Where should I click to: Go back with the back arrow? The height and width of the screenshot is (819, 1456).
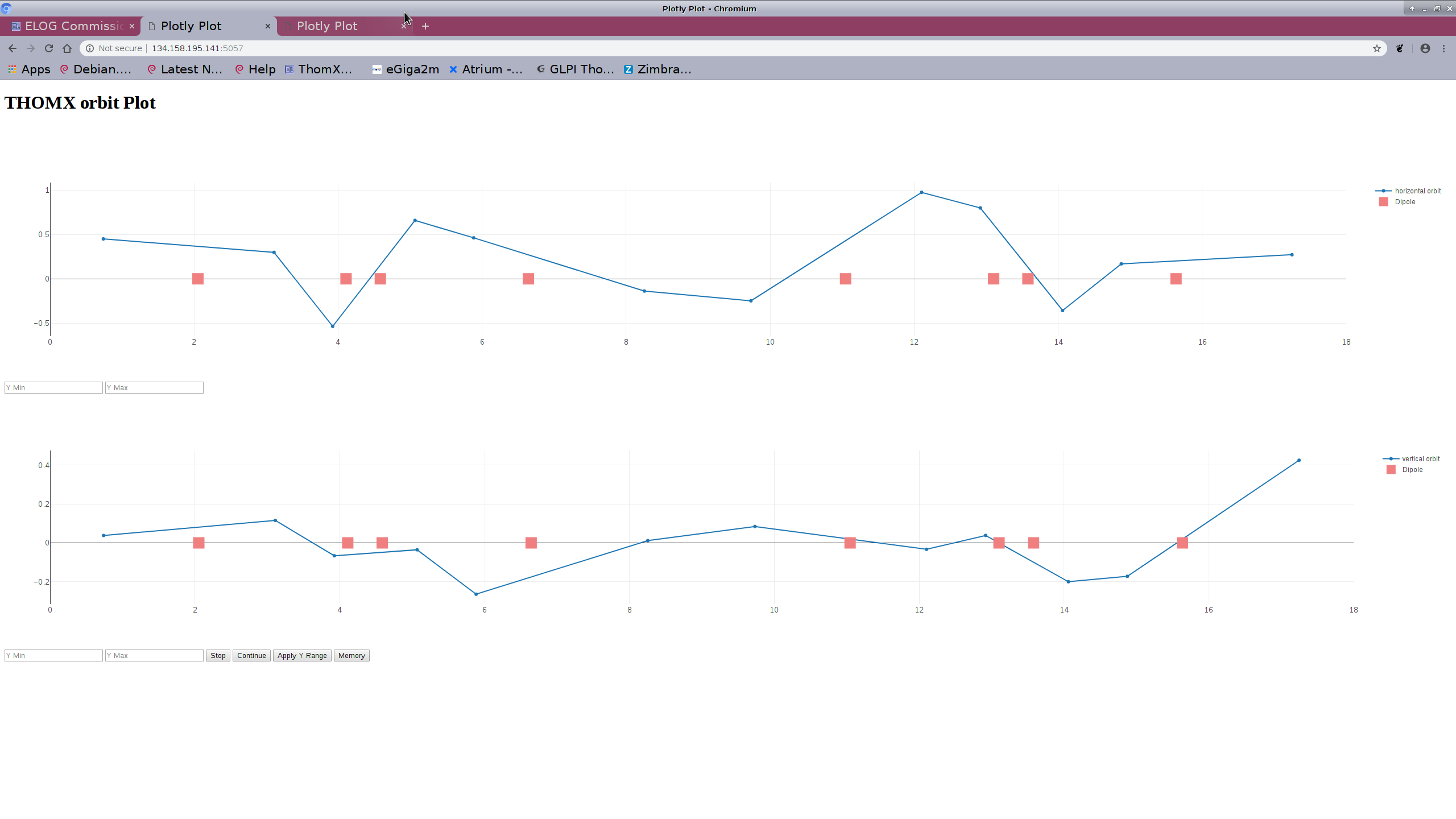point(13,48)
